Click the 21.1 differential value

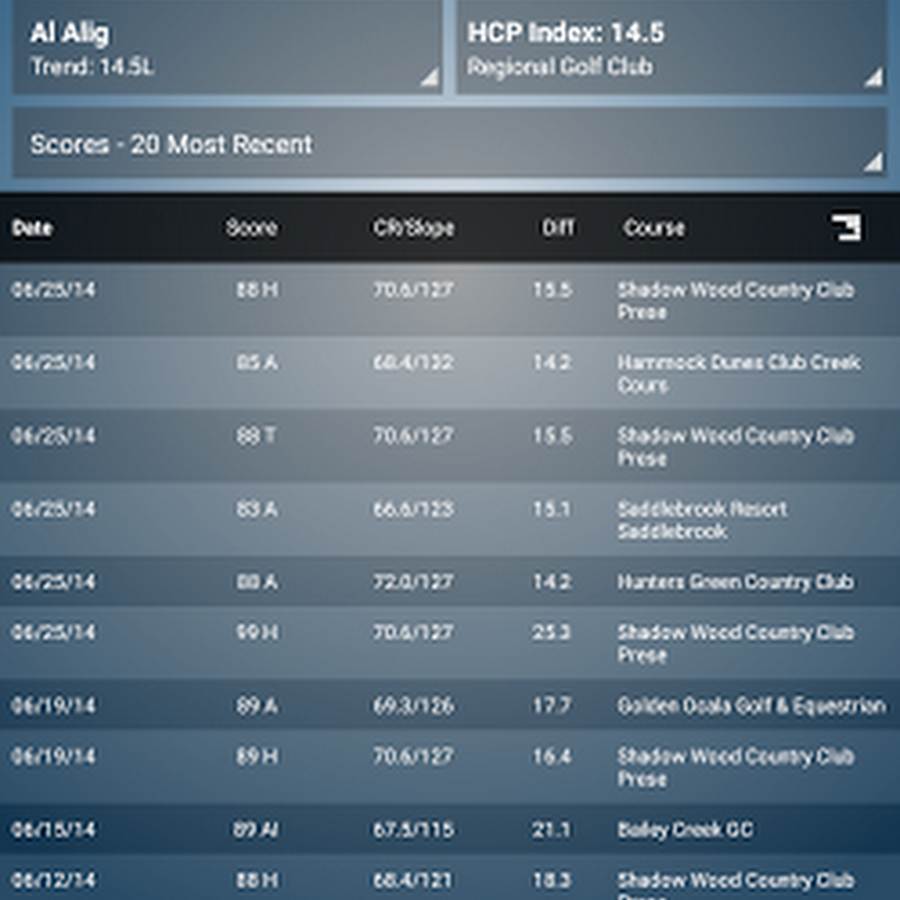pos(552,829)
